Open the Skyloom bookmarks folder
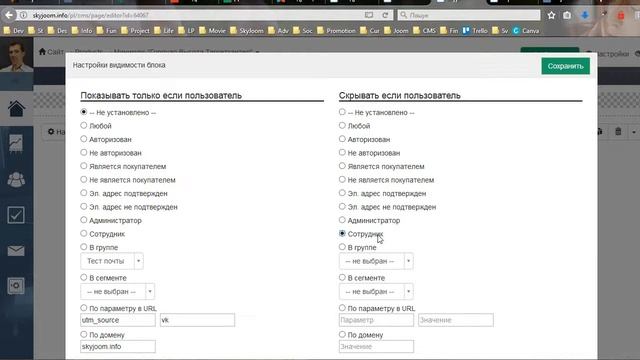 click(247, 31)
